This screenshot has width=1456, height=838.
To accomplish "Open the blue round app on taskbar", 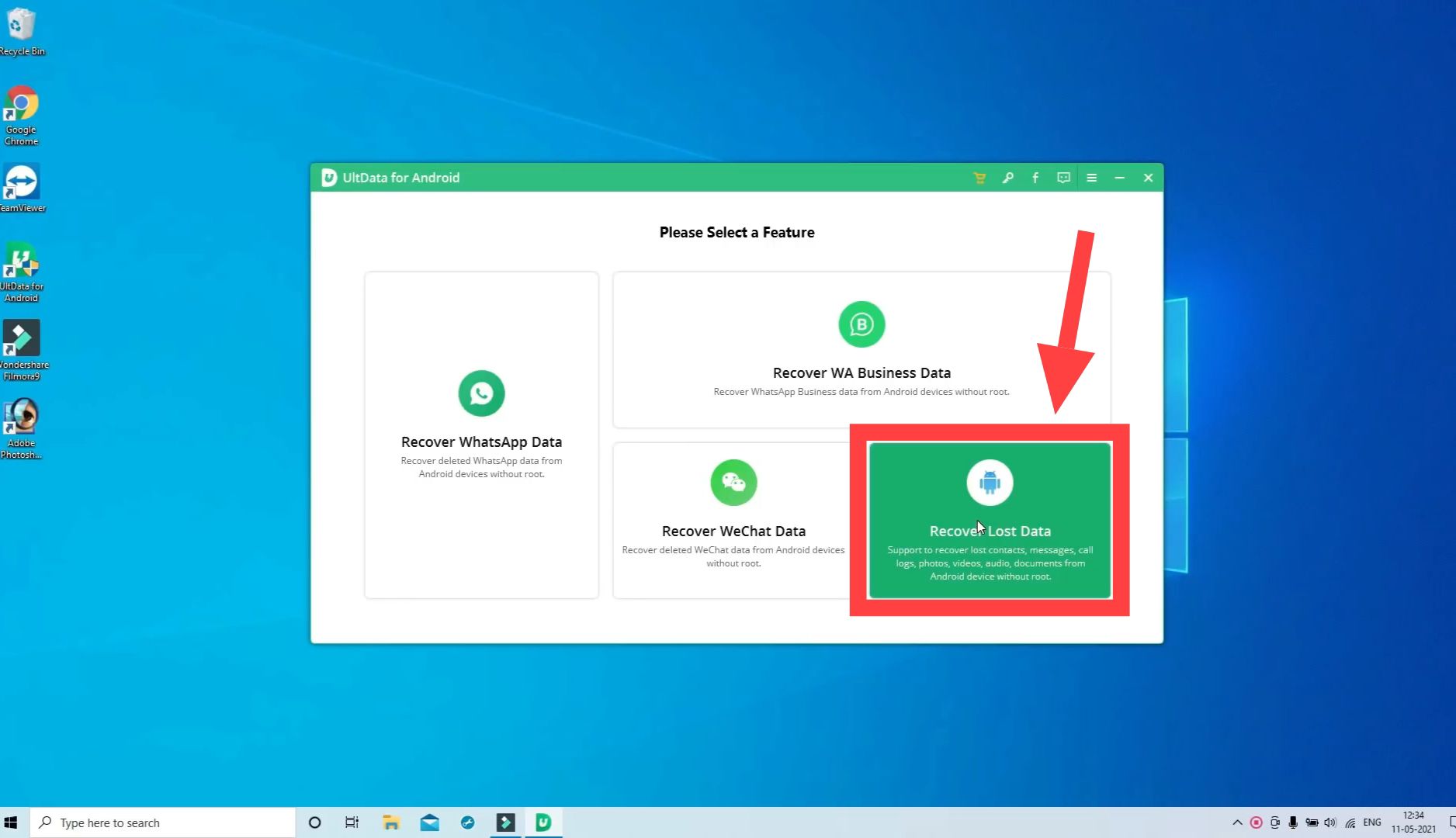I will [467, 822].
